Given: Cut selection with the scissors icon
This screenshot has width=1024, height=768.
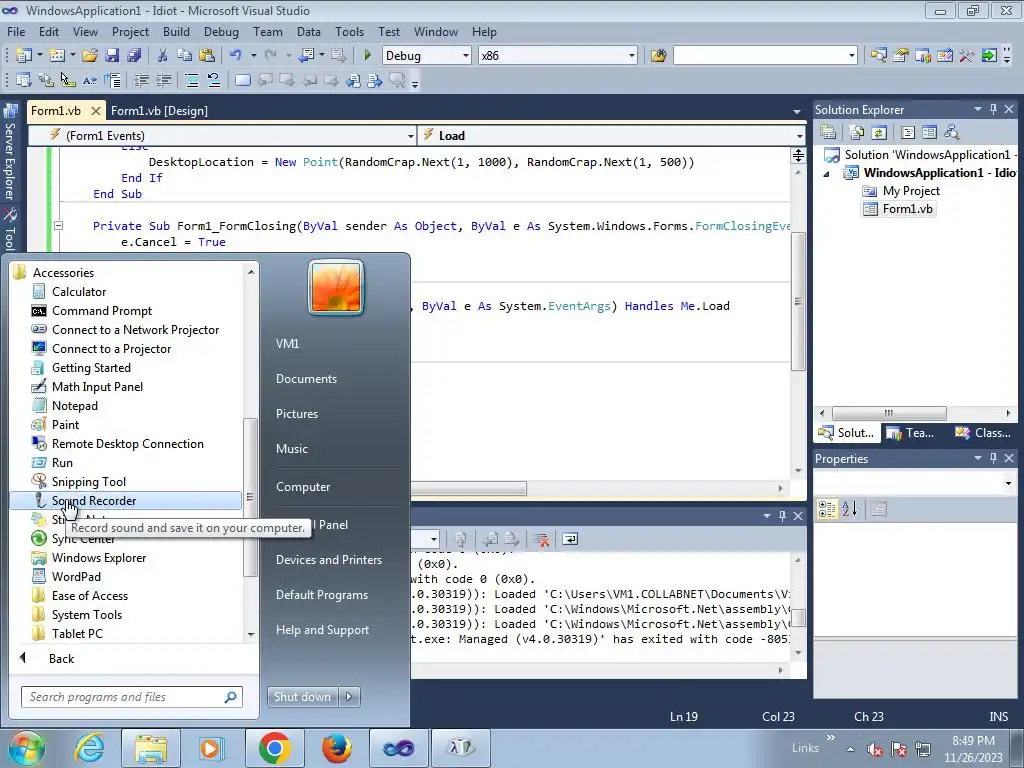Looking at the screenshot, I should click(x=163, y=56).
